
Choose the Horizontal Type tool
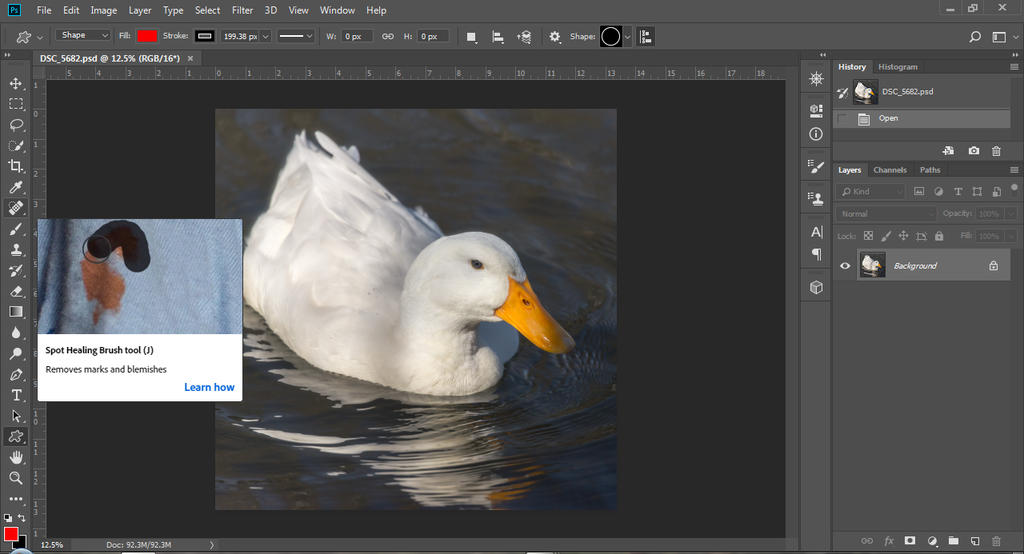coord(16,395)
